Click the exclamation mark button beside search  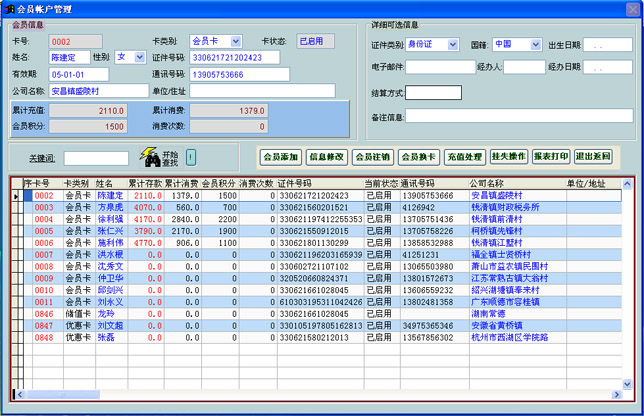tap(191, 157)
